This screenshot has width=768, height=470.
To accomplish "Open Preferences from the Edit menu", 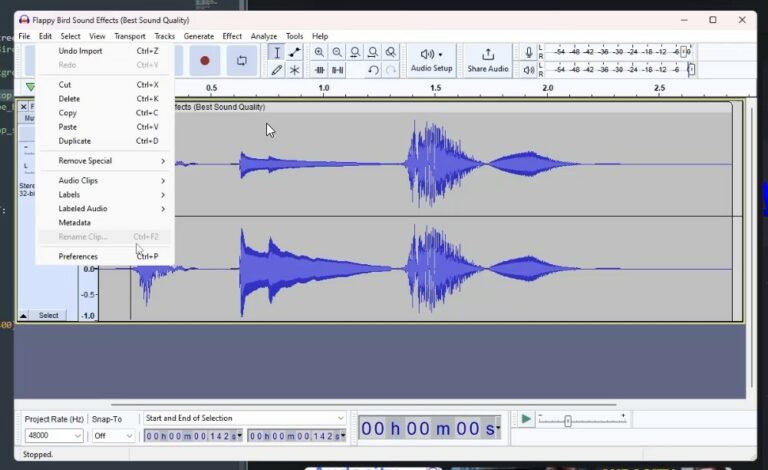I will pos(78,257).
